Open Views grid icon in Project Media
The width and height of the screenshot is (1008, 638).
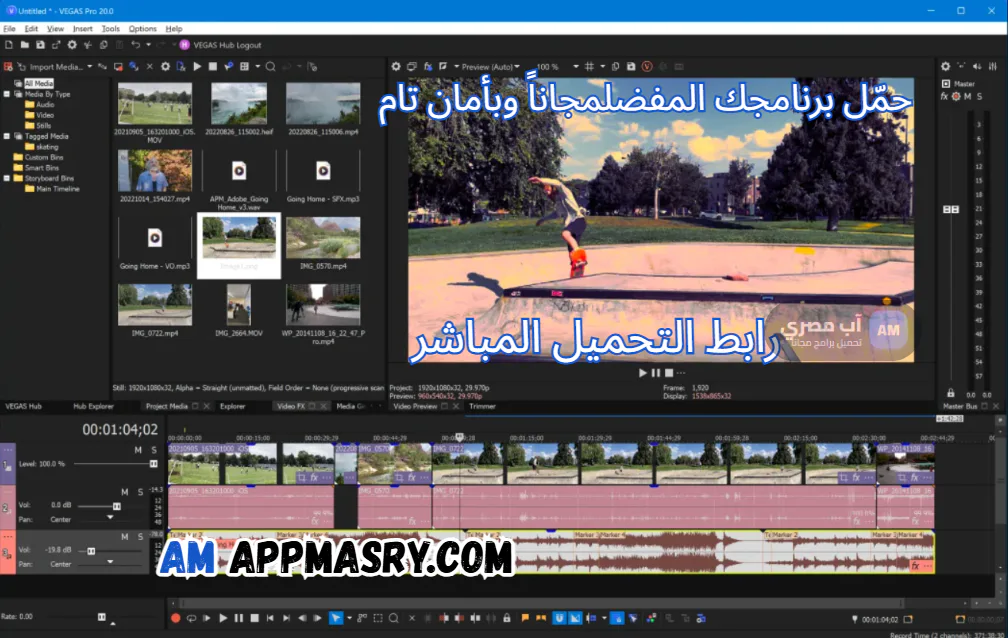click(x=244, y=66)
